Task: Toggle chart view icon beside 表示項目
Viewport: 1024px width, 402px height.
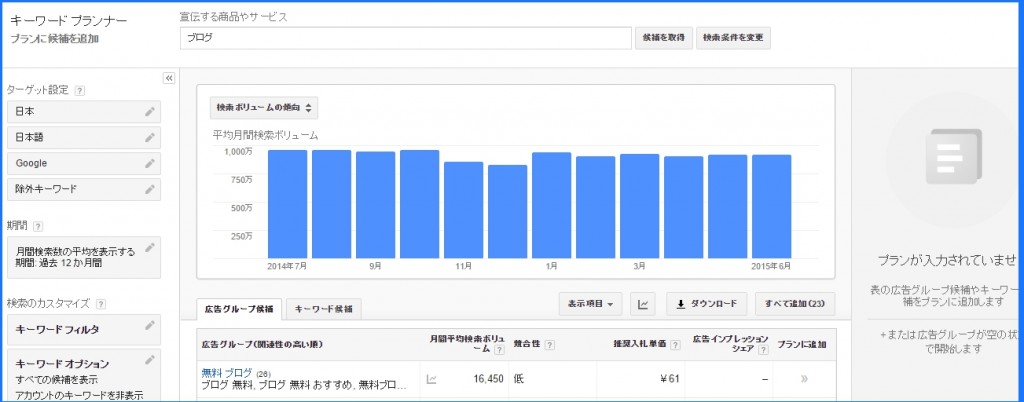Action: coord(645,304)
